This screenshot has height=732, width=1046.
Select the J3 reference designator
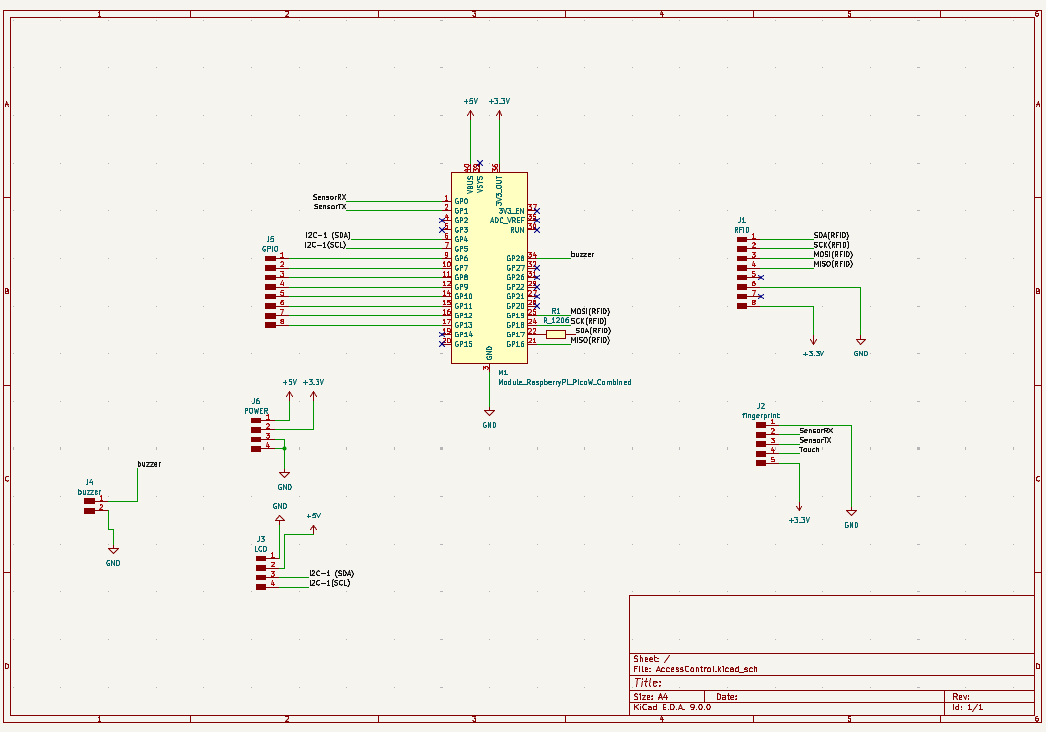click(261, 539)
